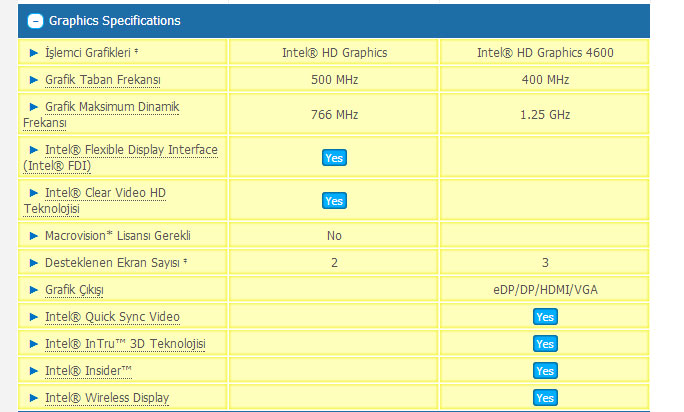Open the Intel Quick Sync Video link
The width and height of the screenshot is (684, 412).
113,317
